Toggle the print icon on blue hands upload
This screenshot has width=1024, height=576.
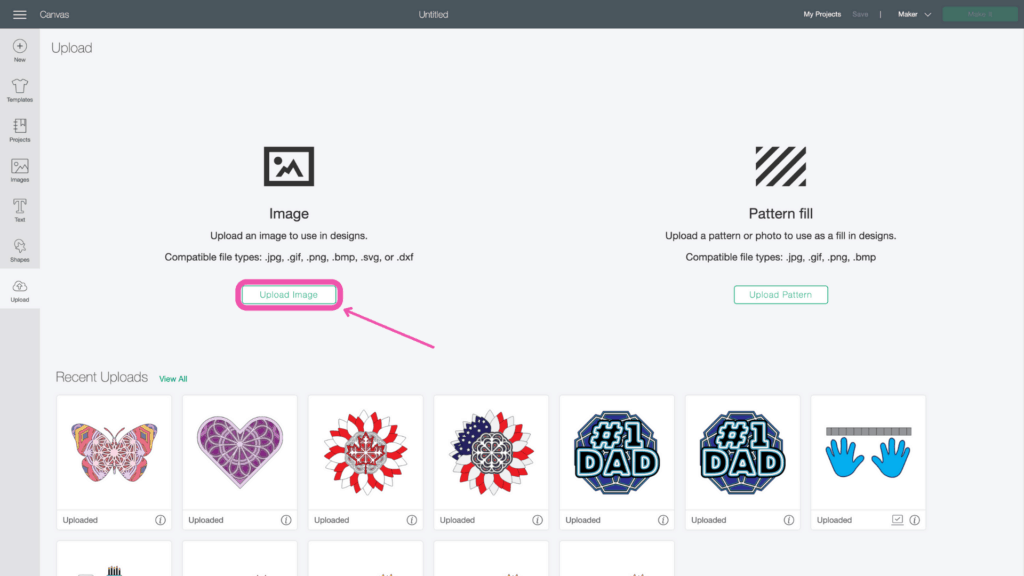pyautogui.click(x=897, y=520)
